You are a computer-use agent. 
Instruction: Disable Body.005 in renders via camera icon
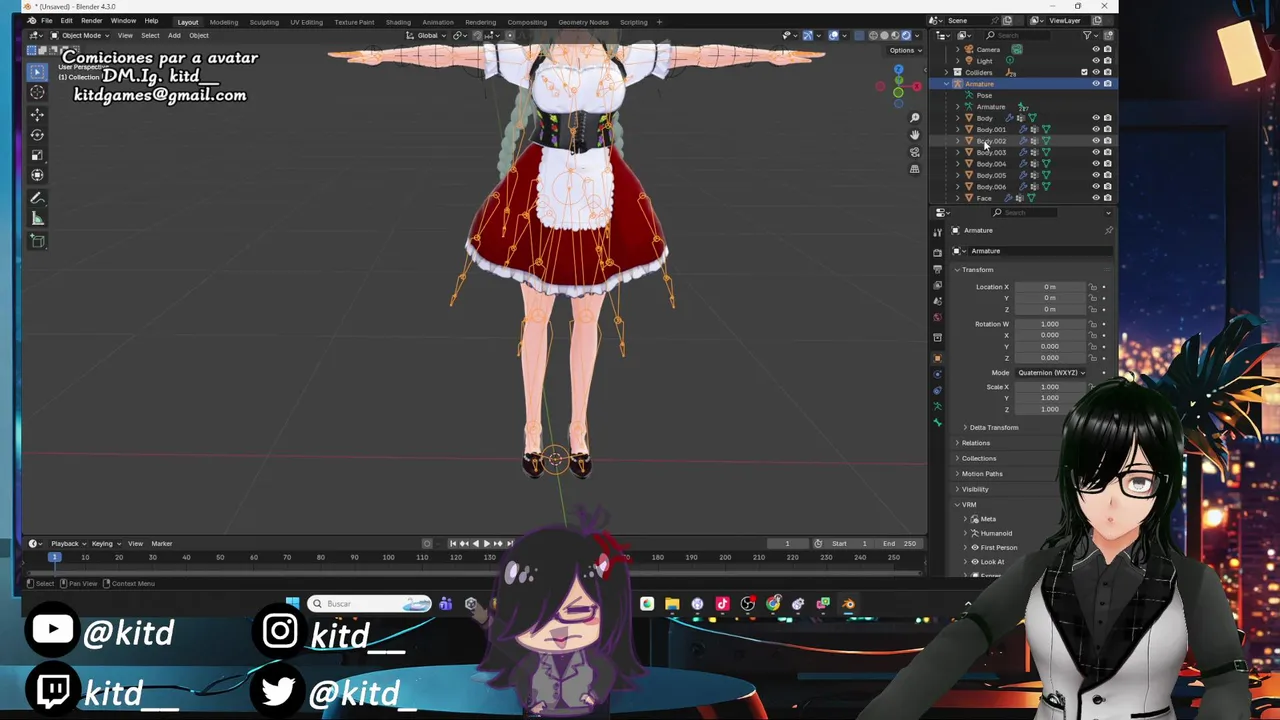pyautogui.click(x=1107, y=175)
